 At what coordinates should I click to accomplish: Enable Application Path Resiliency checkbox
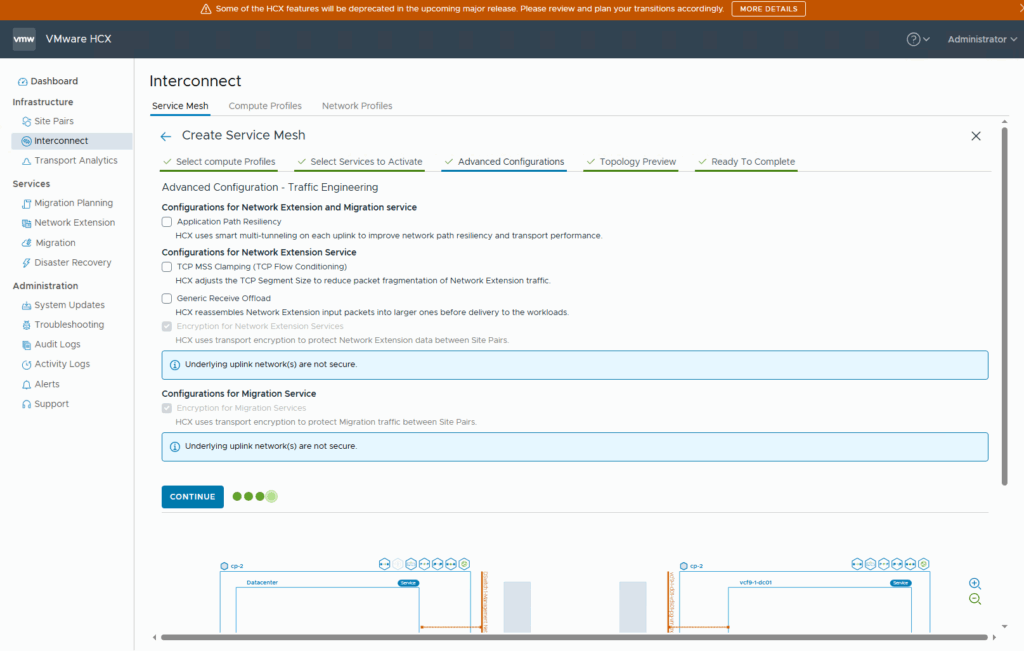(167, 222)
